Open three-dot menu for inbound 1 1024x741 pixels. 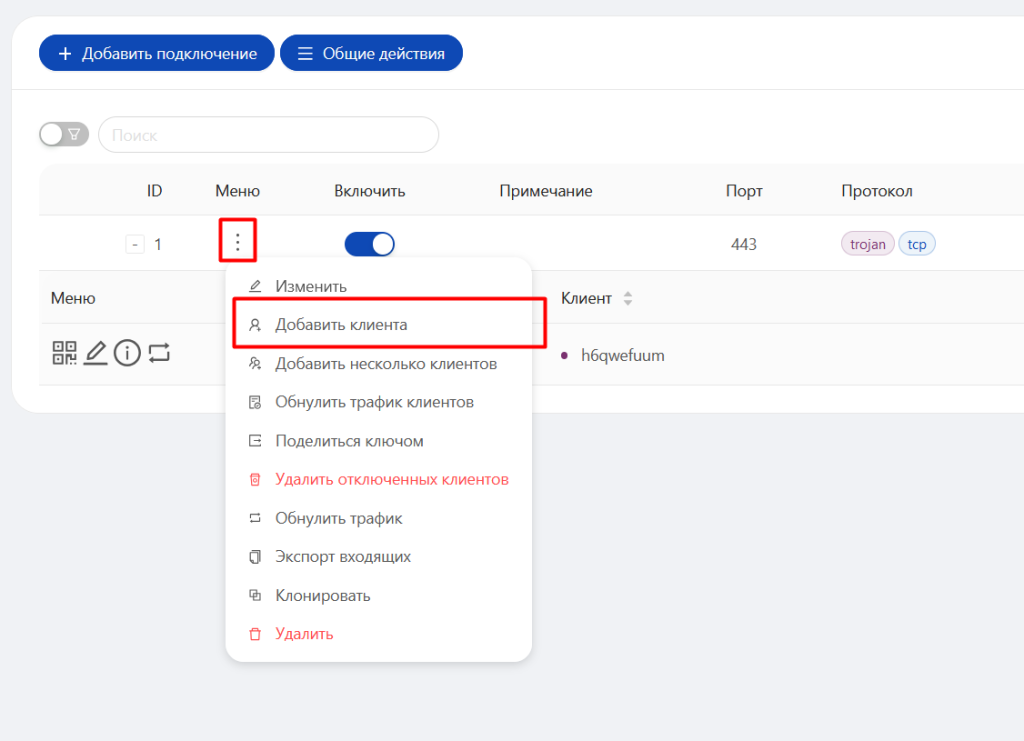coord(237,242)
